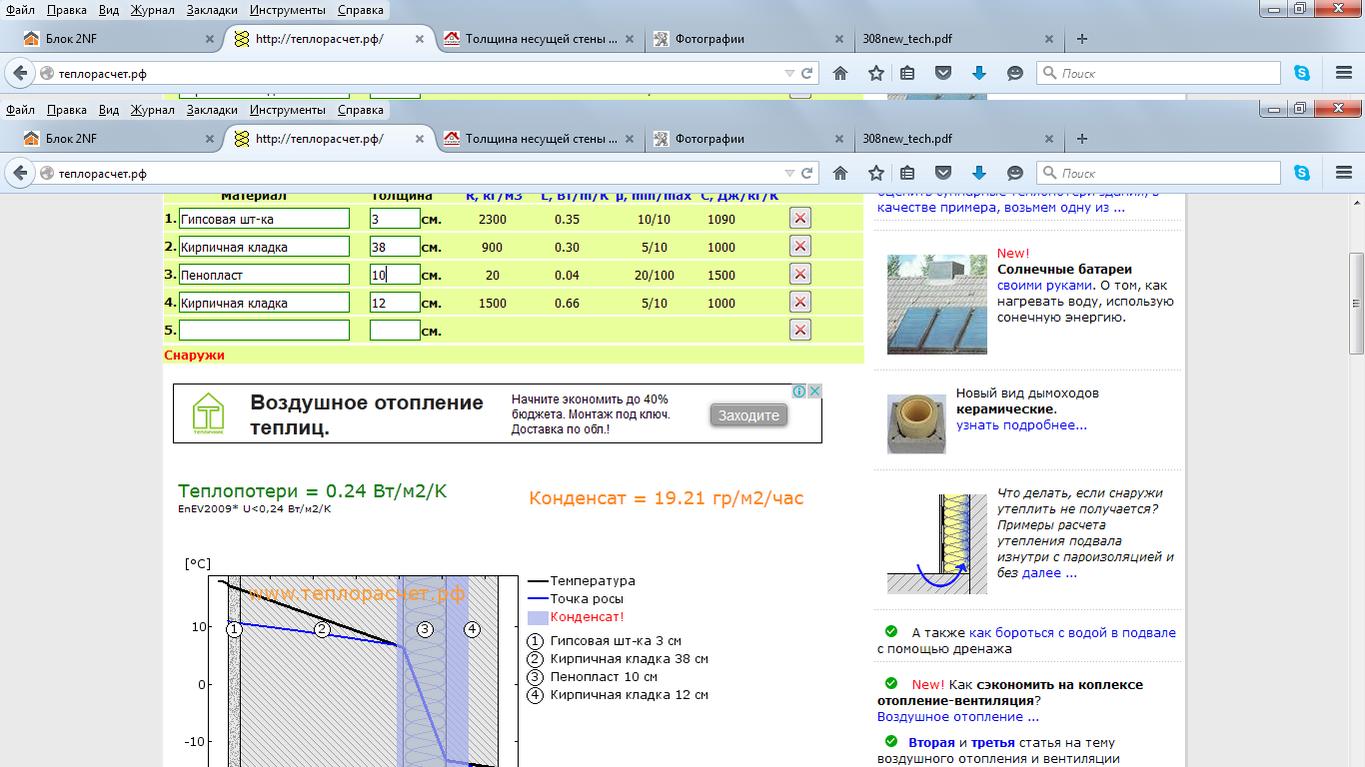Click the X button on empty row 5
1365x767 pixels.
pos(799,331)
